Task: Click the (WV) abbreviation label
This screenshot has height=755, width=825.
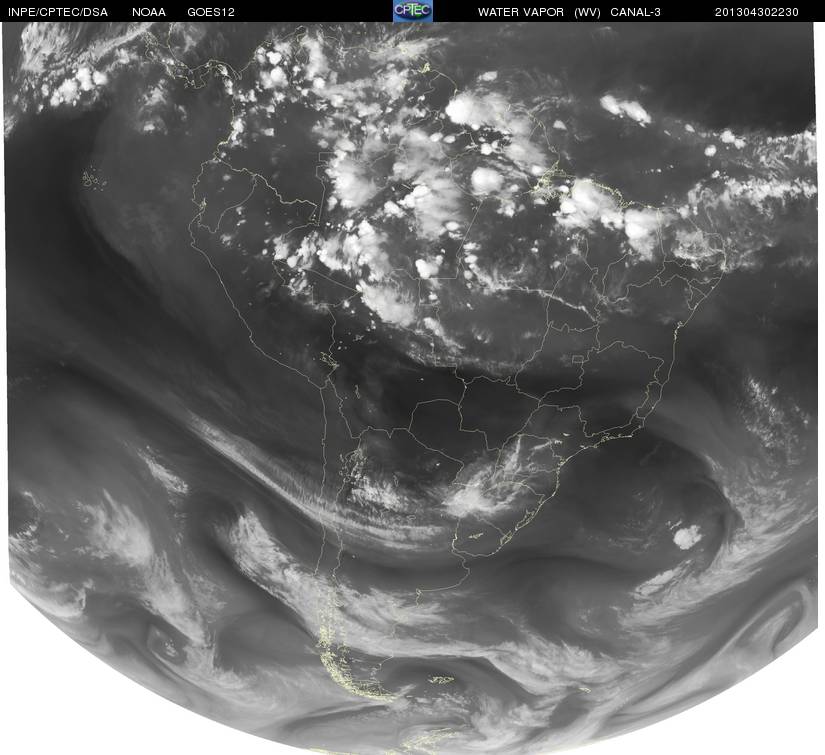Action: pos(587,12)
